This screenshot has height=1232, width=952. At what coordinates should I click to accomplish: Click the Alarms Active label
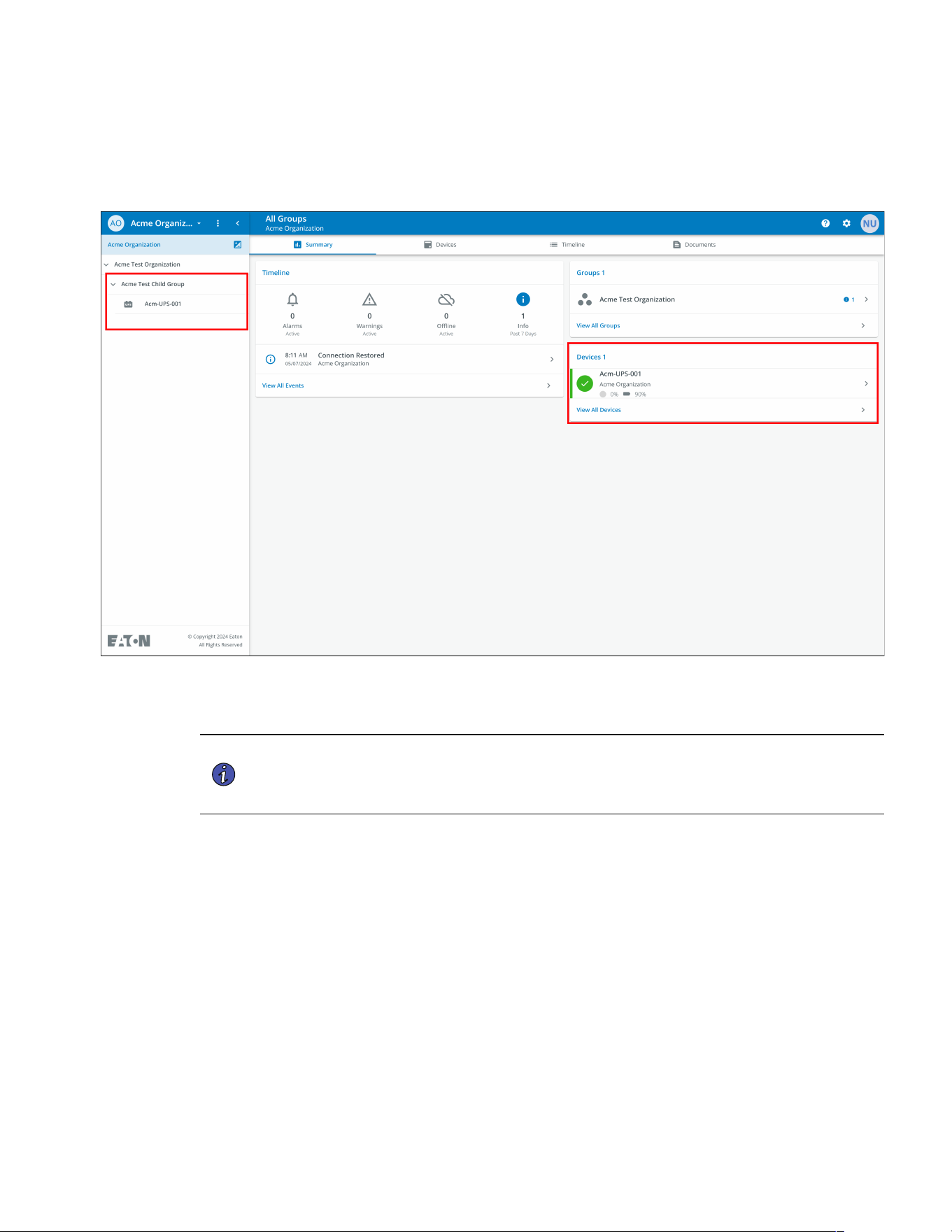292,330
